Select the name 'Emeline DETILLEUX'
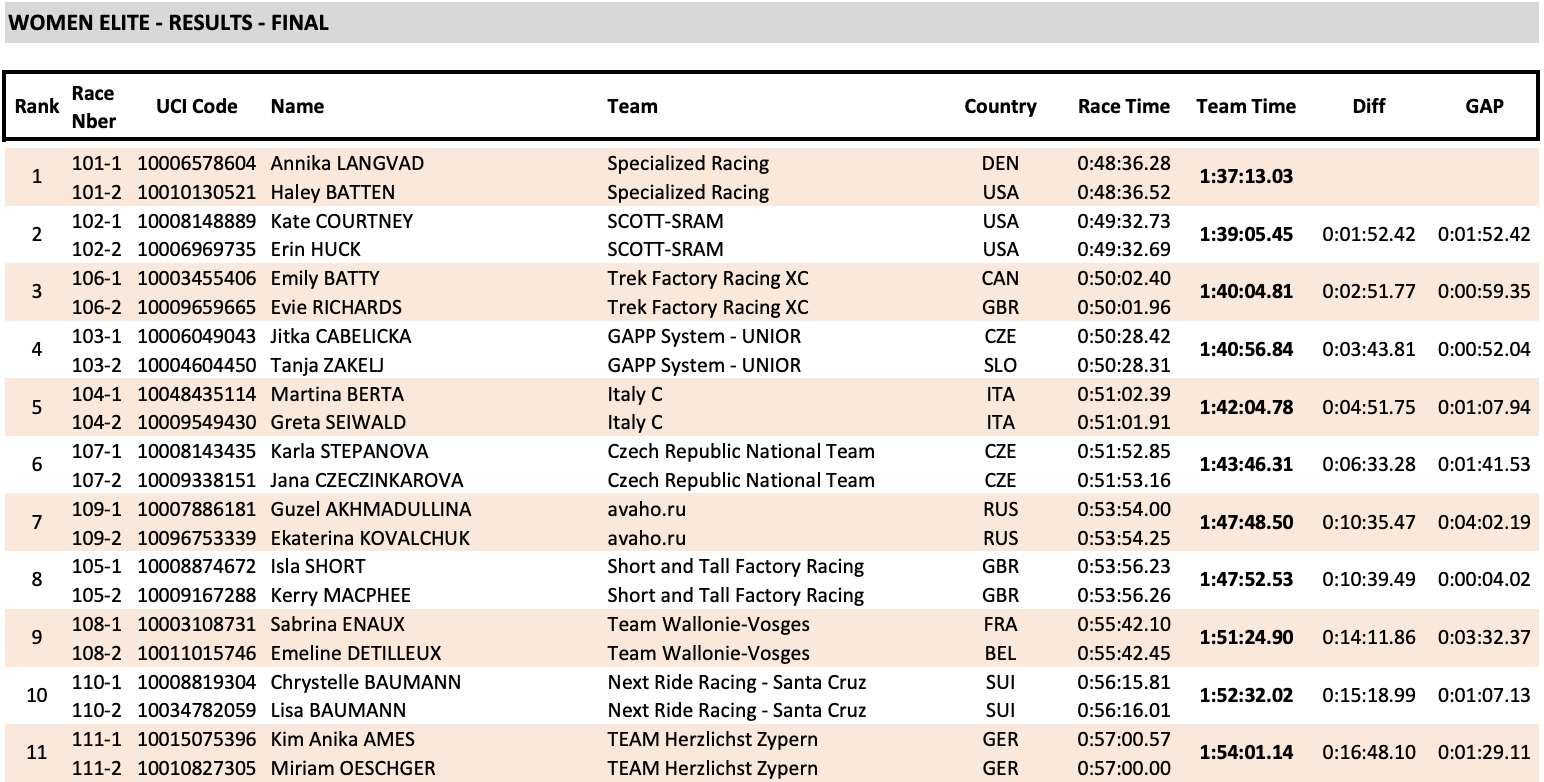Screen dimensions: 1544x782 point(356,653)
